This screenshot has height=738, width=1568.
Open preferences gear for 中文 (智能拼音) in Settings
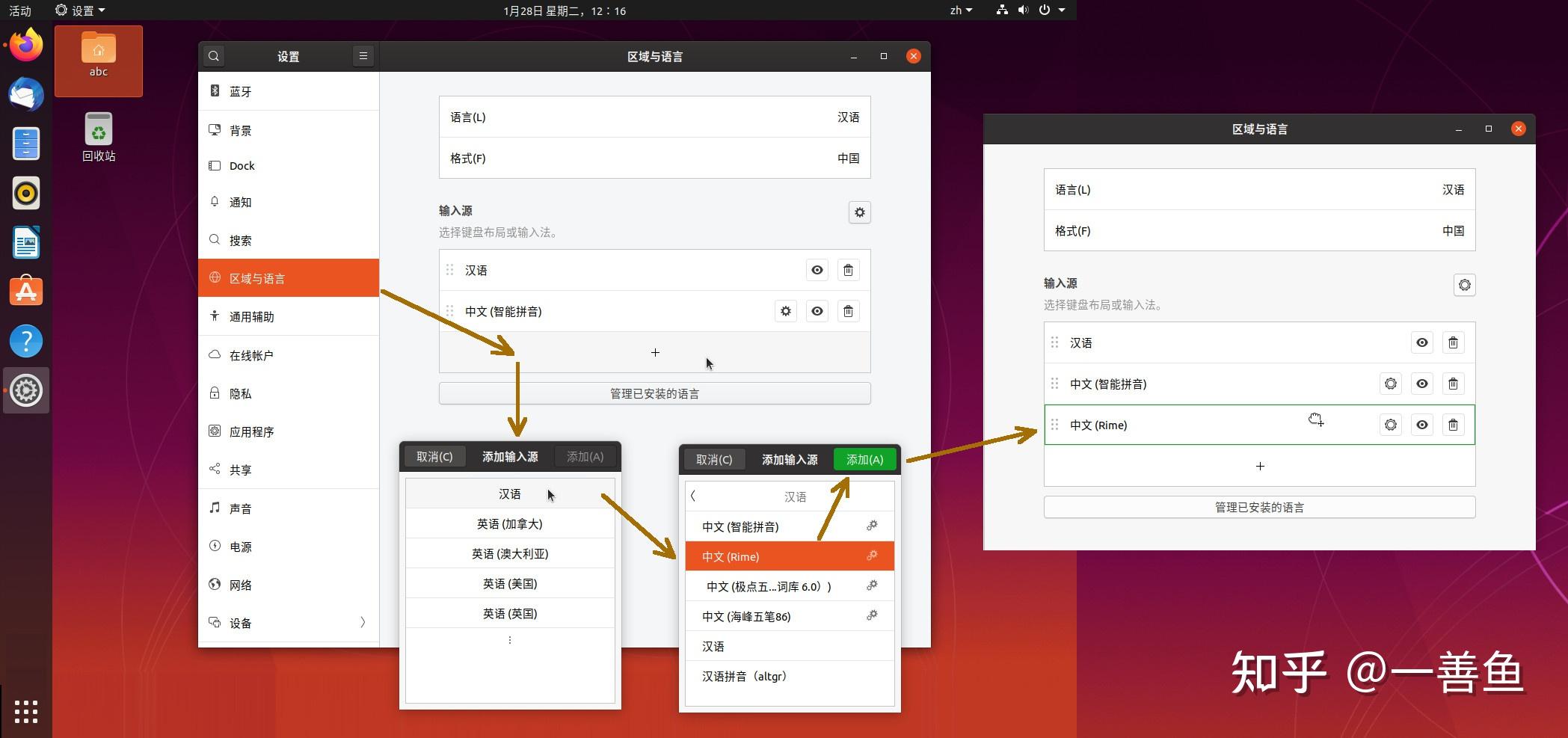pos(786,311)
